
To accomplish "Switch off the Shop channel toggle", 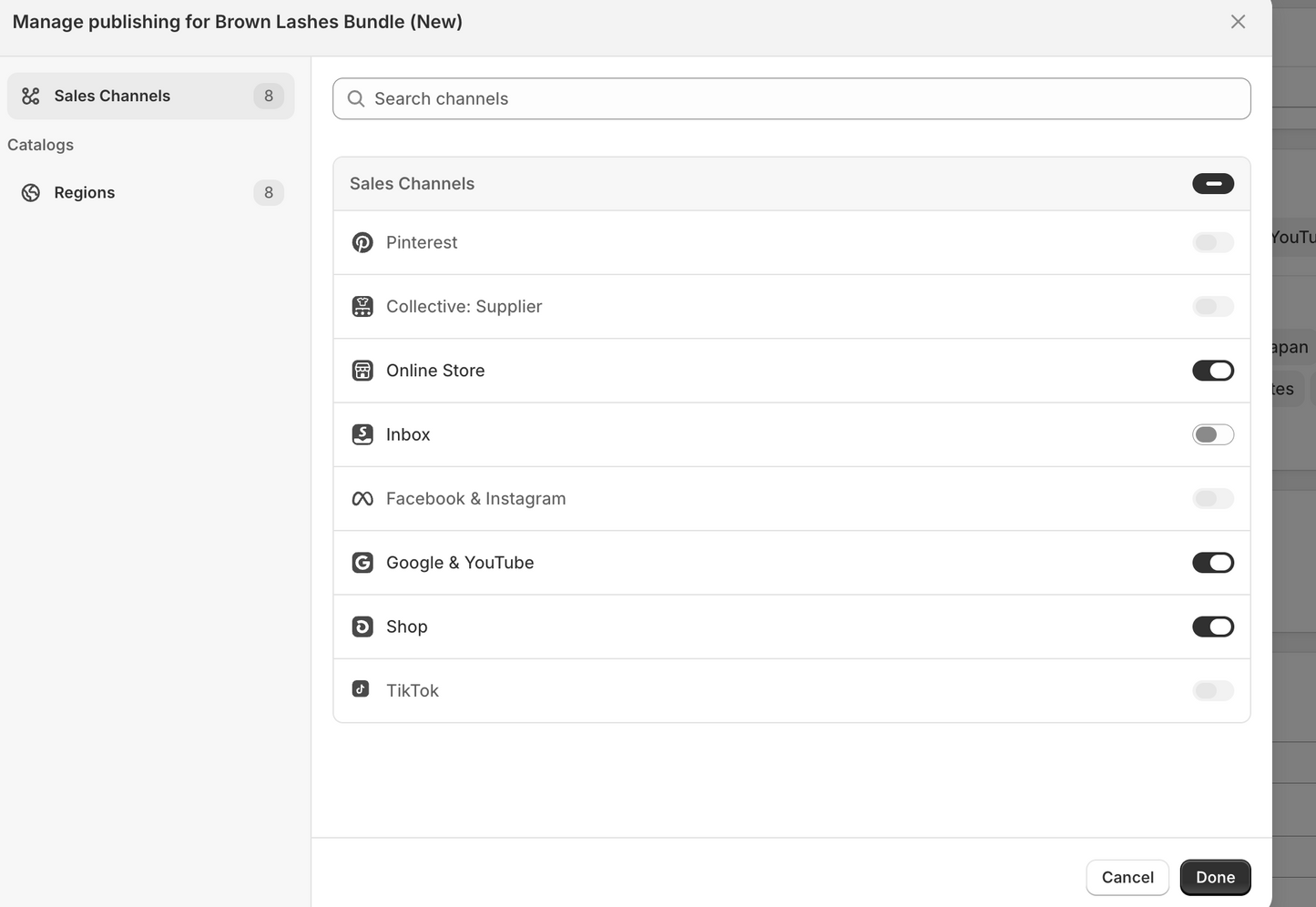I will click(1212, 627).
